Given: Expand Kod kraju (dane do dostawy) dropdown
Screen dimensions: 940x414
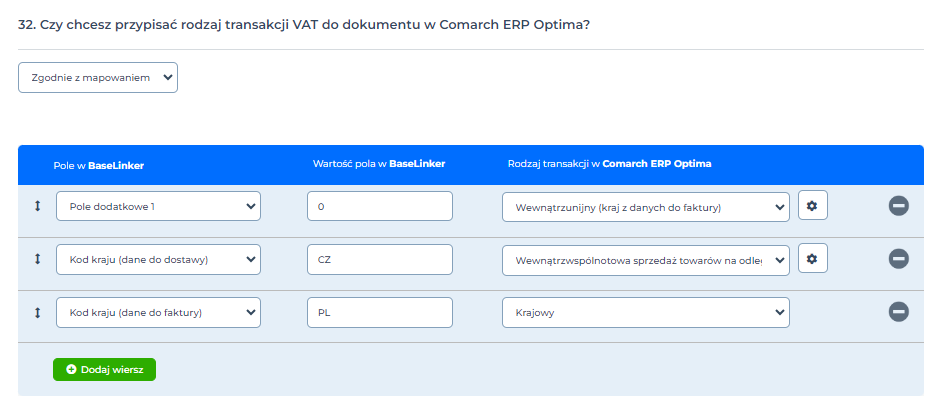Looking at the screenshot, I should click(x=158, y=259).
